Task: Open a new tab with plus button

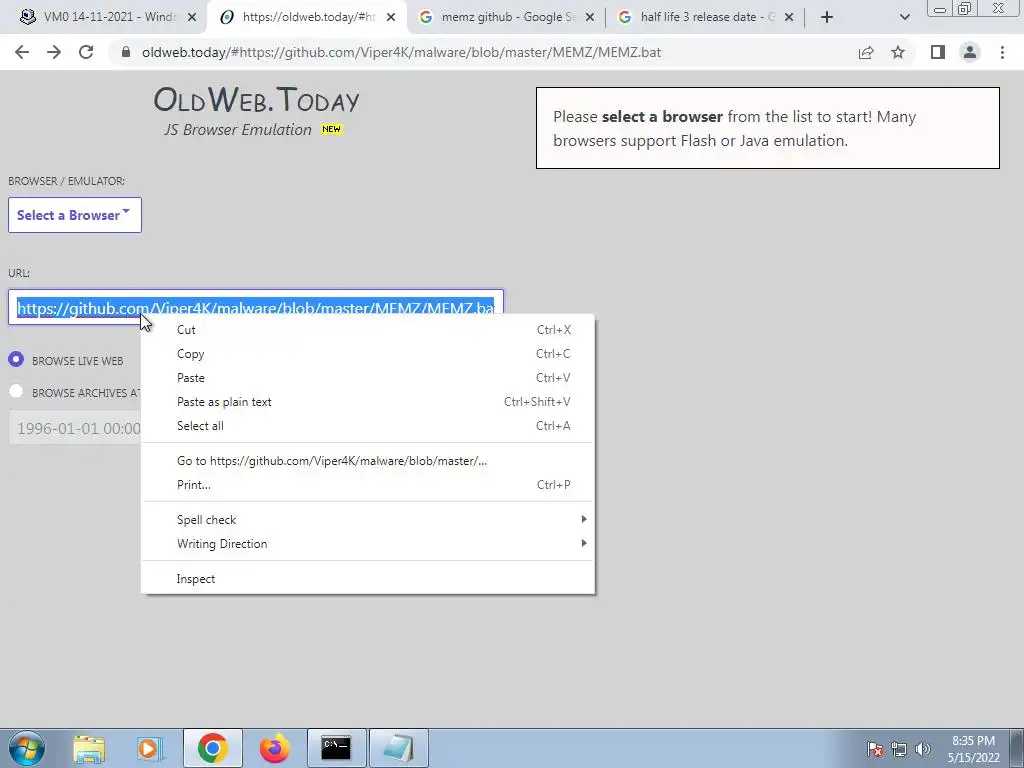Action: [827, 17]
